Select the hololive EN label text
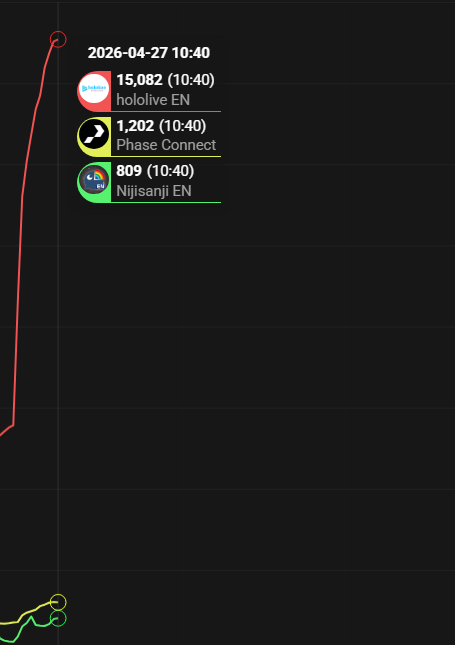This screenshot has width=455, height=645. coord(153,100)
